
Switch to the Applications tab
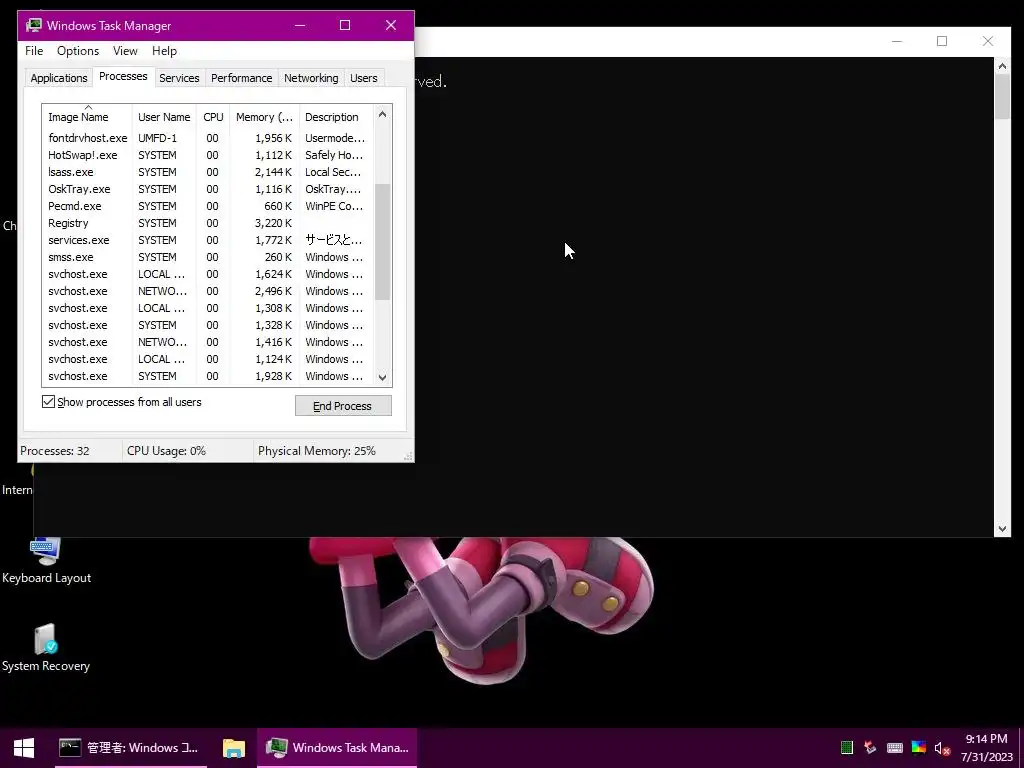(x=59, y=78)
